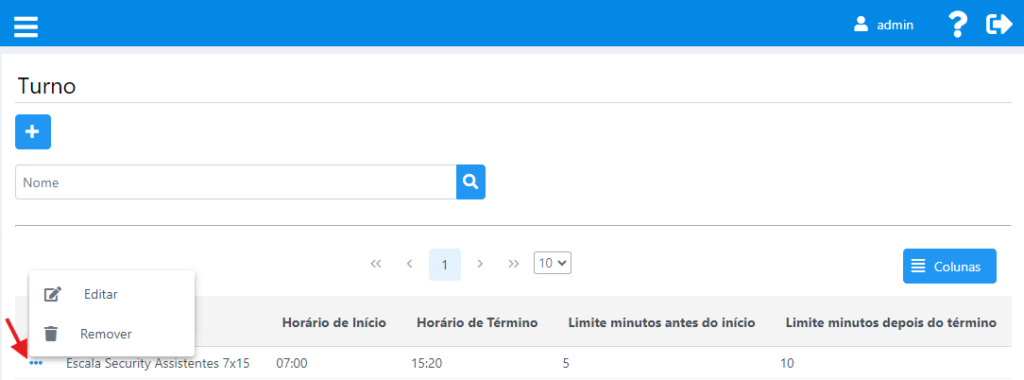Log out using the exit icon
1024x380 pixels.
click(999, 25)
